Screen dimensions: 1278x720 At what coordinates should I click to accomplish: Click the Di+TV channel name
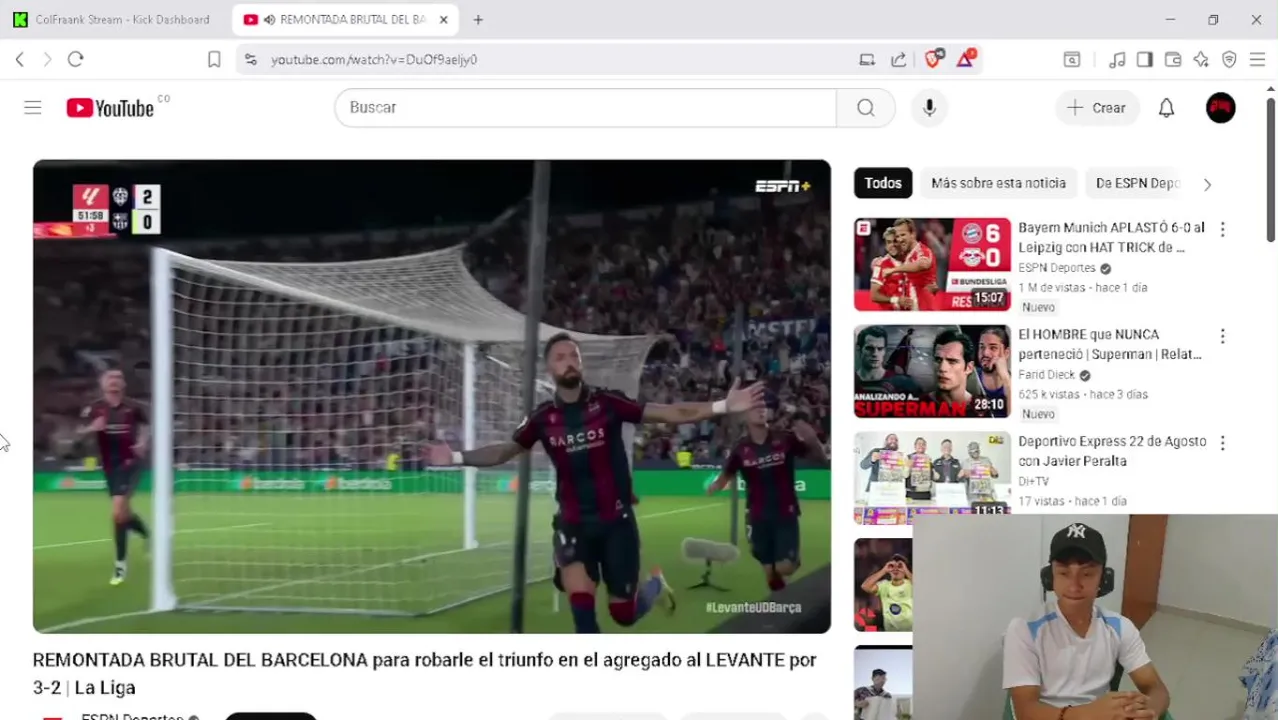pos(1034,482)
